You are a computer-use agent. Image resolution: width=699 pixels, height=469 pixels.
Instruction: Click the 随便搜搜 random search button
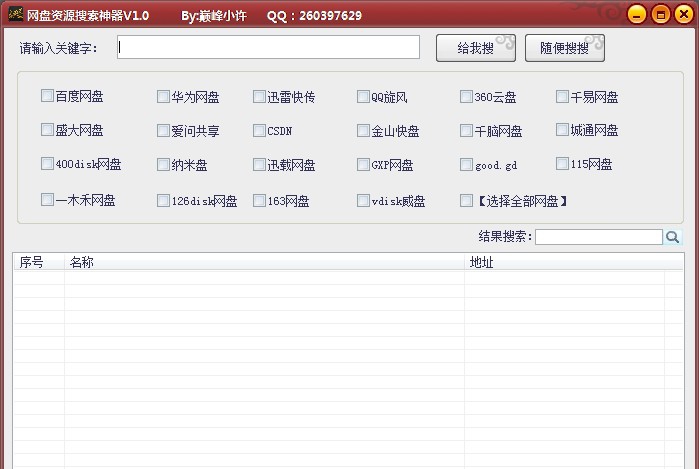pyautogui.click(x=565, y=48)
